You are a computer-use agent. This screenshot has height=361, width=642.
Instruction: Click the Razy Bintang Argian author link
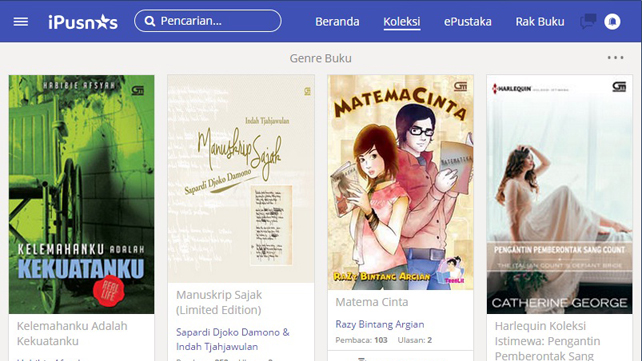tap(380, 324)
